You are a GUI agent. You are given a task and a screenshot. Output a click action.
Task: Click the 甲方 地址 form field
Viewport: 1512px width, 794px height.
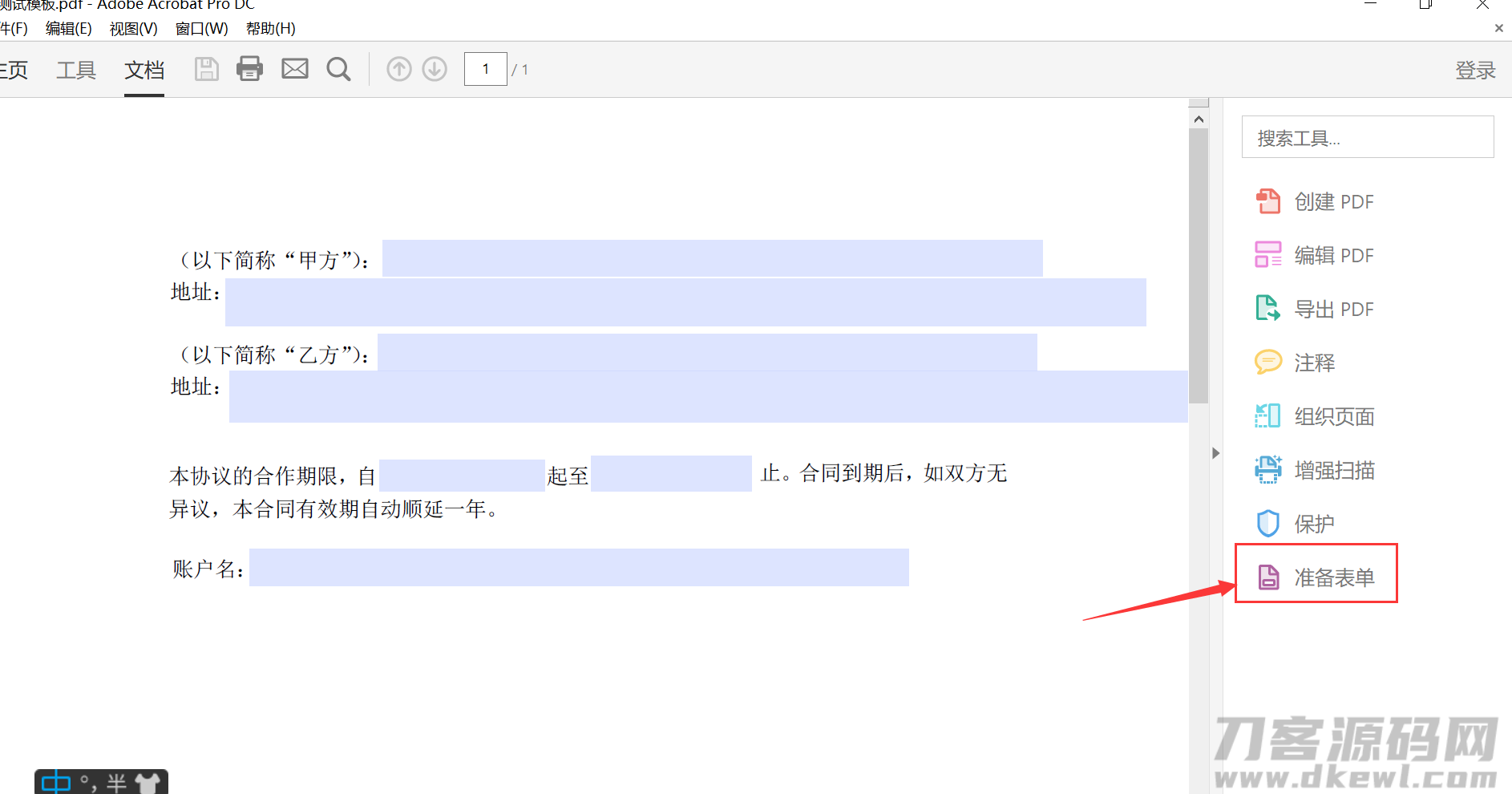pos(685,302)
